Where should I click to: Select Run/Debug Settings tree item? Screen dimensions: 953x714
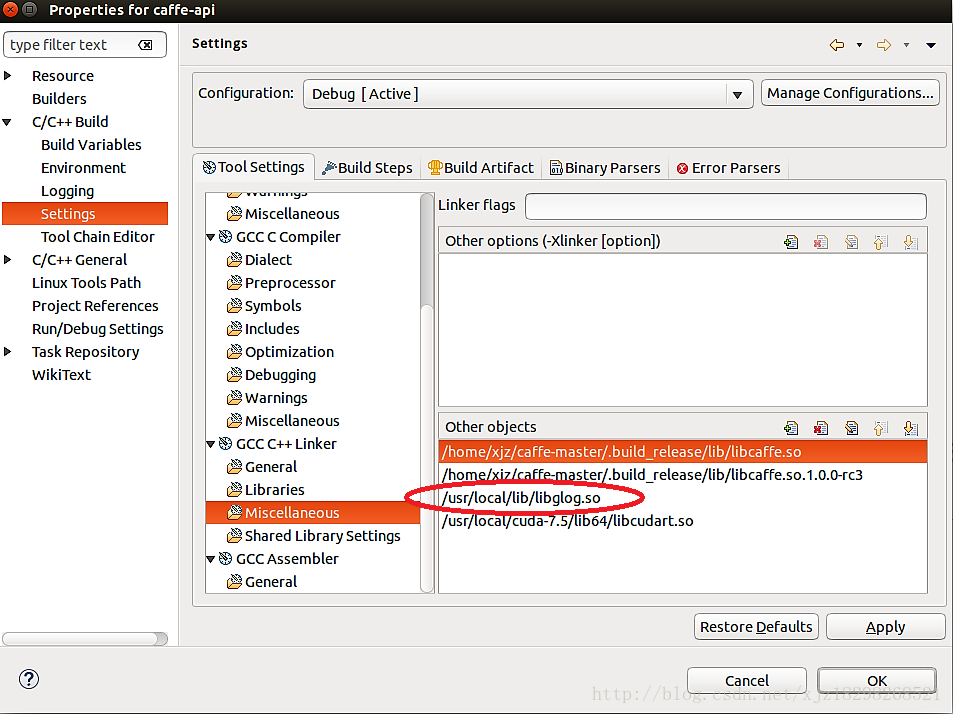[98, 329]
